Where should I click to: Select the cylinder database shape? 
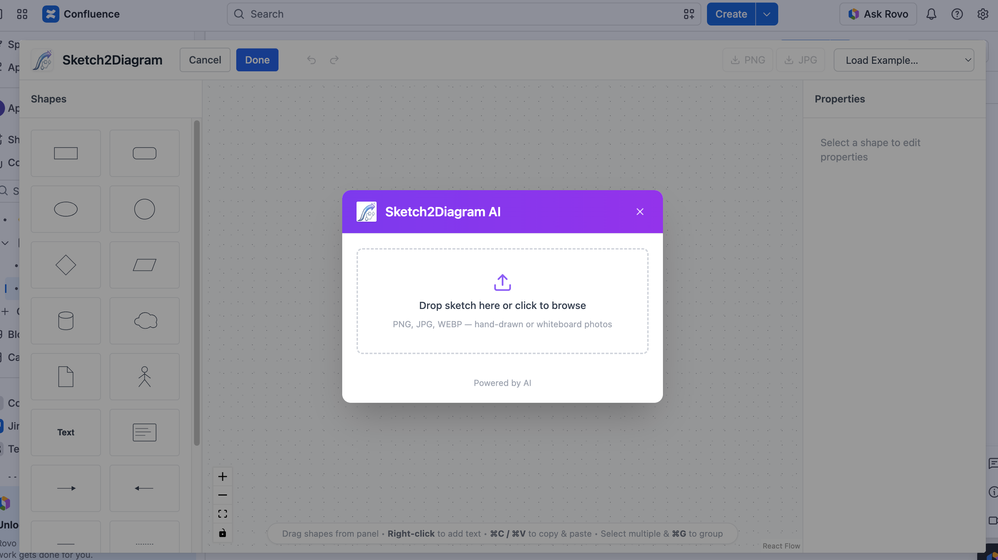pyautogui.click(x=66, y=321)
